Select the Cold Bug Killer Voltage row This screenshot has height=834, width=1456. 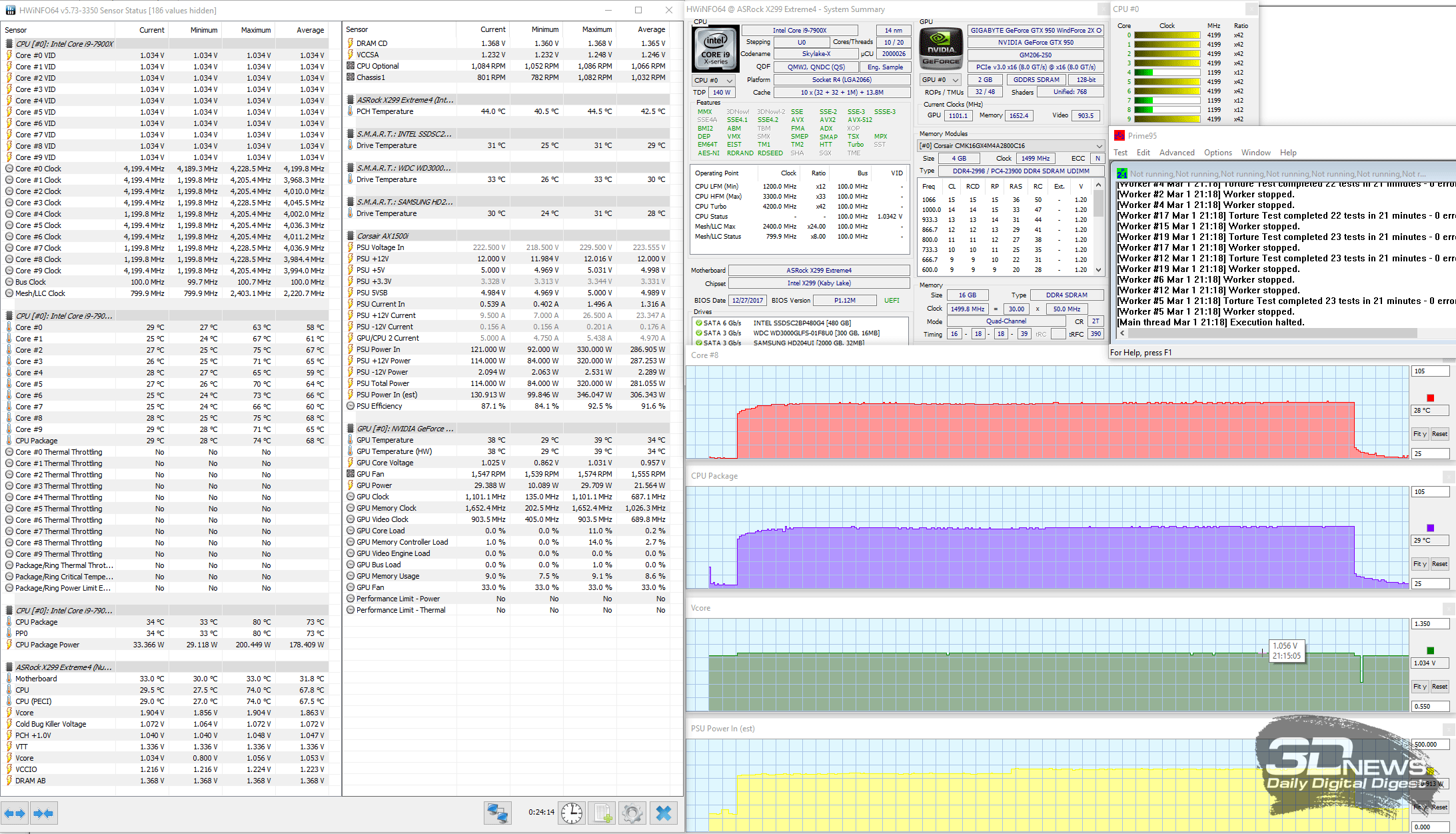[x=165, y=724]
